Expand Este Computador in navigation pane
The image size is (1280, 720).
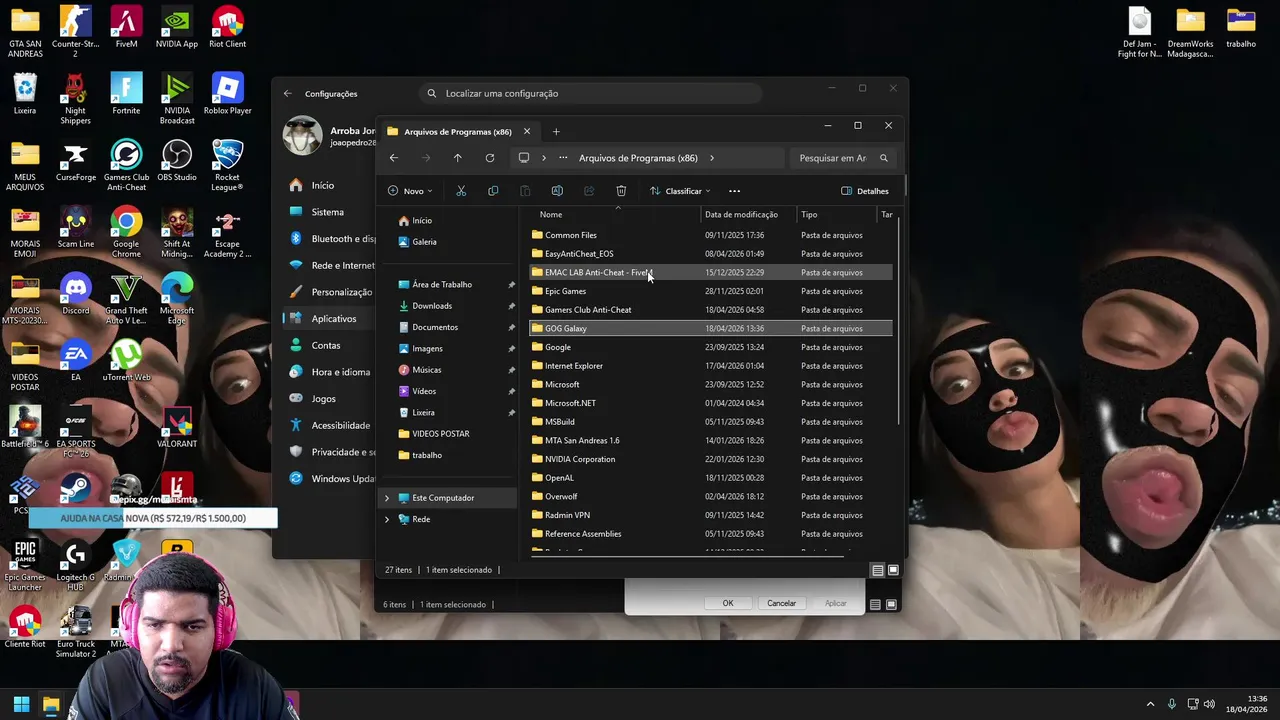(387, 498)
